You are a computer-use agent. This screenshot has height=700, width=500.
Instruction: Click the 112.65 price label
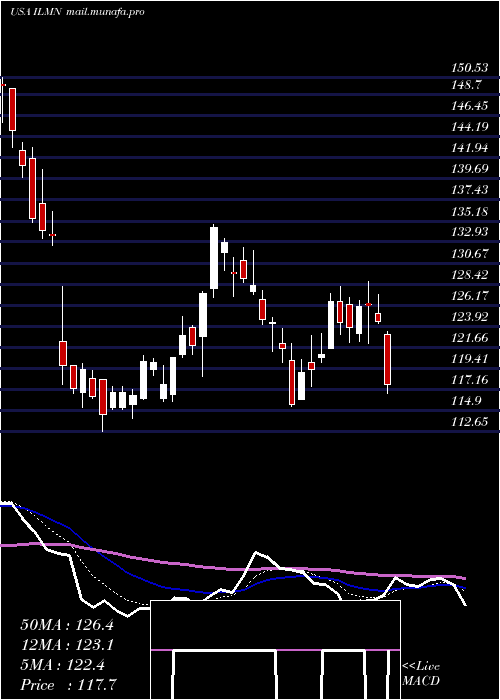469,422
